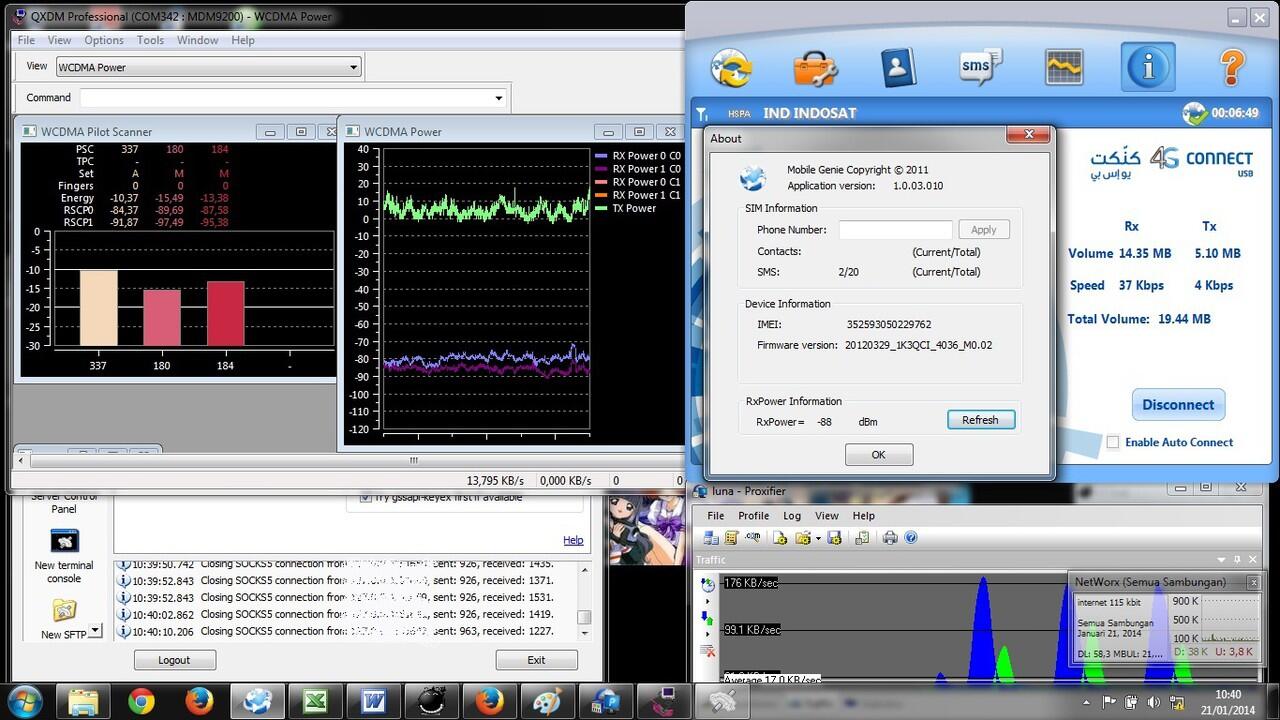
Task: Click the Proxifier print toolbar icon
Action: point(890,538)
